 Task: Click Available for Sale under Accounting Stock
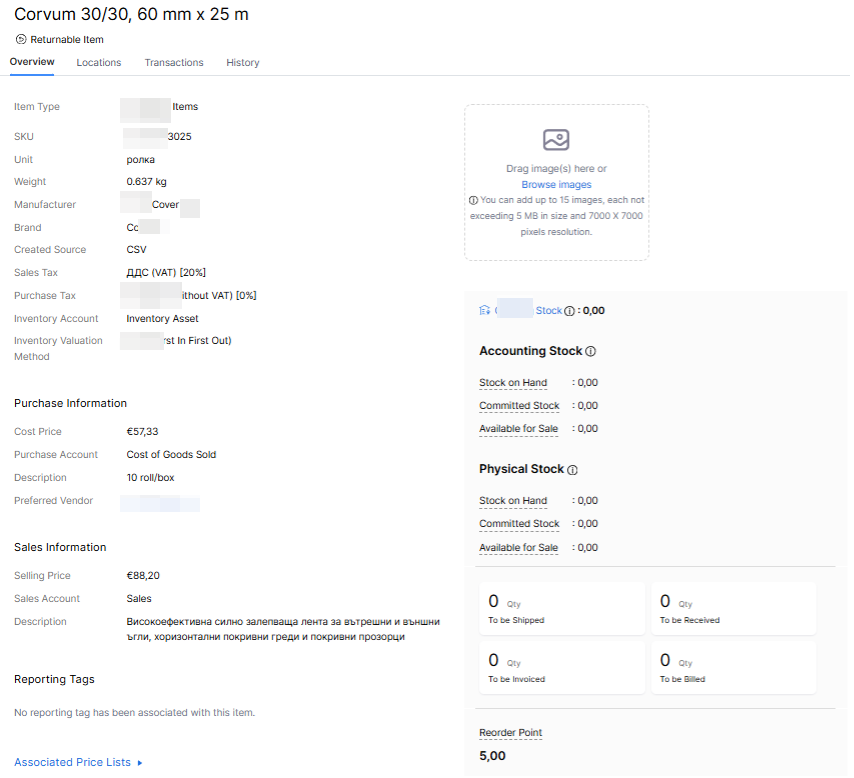(518, 428)
